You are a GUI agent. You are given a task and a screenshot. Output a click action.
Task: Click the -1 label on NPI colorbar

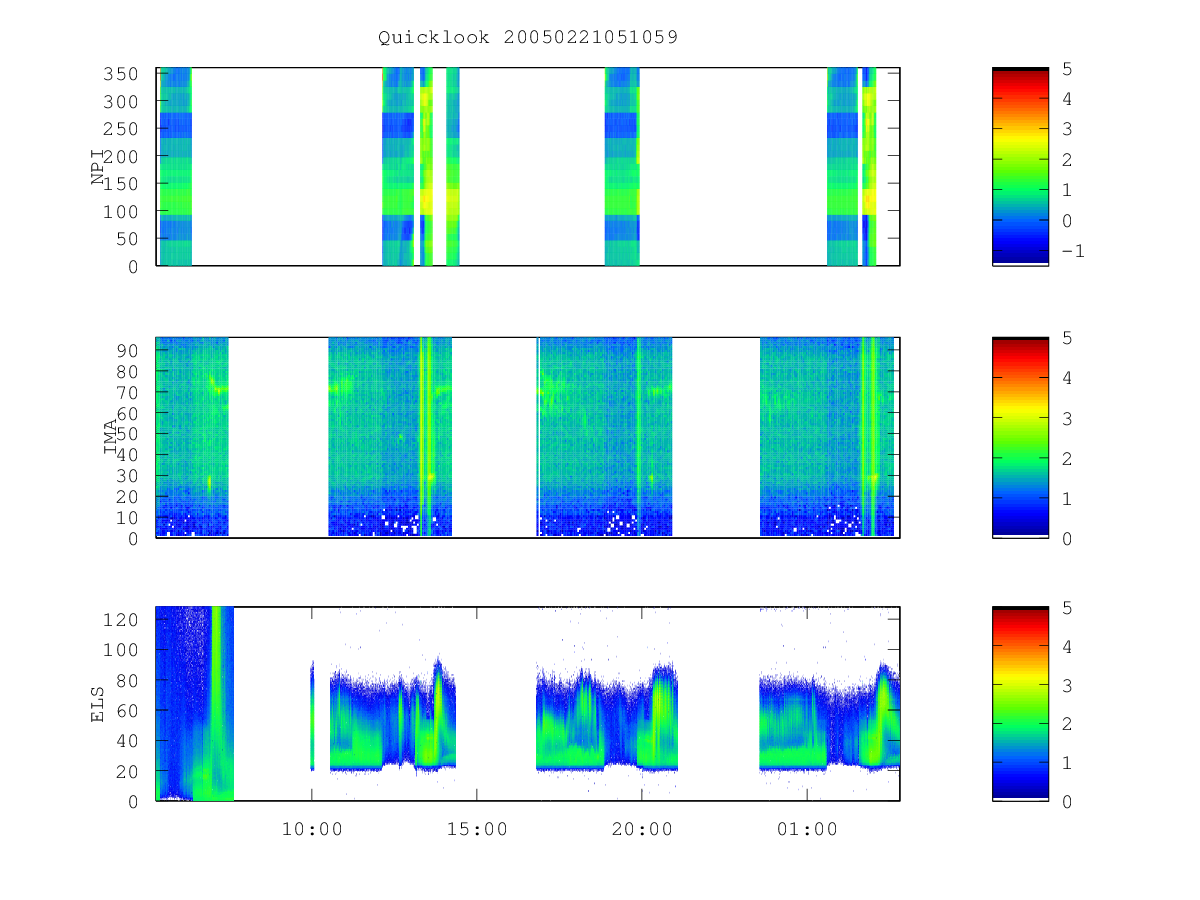(x=1072, y=251)
